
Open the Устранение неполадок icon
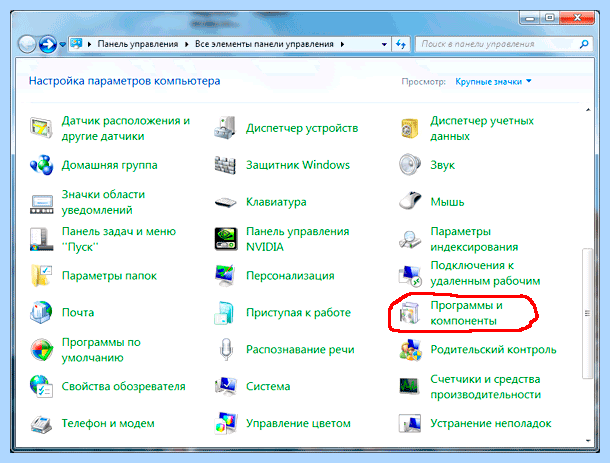(410, 423)
